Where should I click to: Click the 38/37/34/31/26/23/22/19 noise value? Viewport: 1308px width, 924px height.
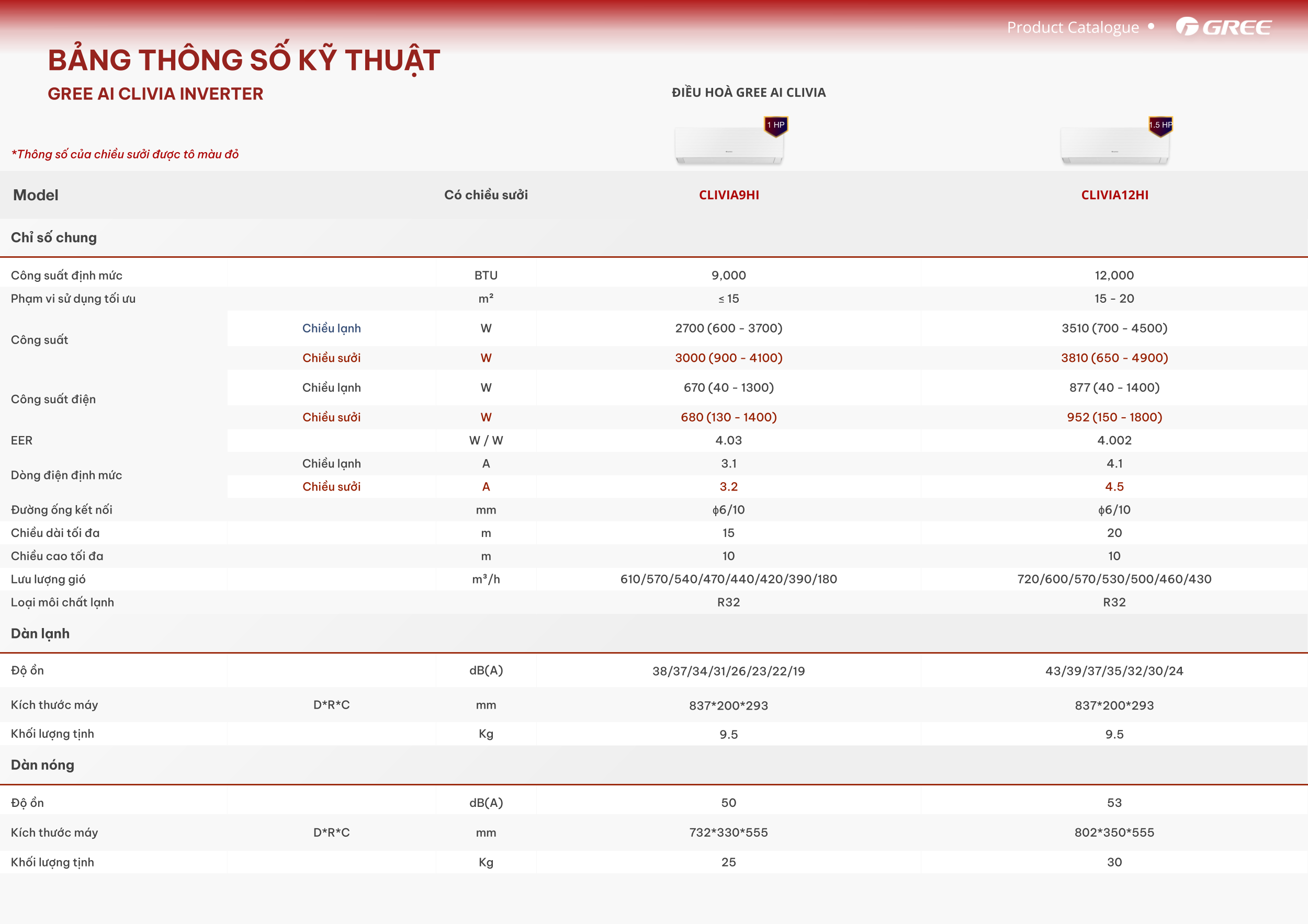(x=729, y=671)
